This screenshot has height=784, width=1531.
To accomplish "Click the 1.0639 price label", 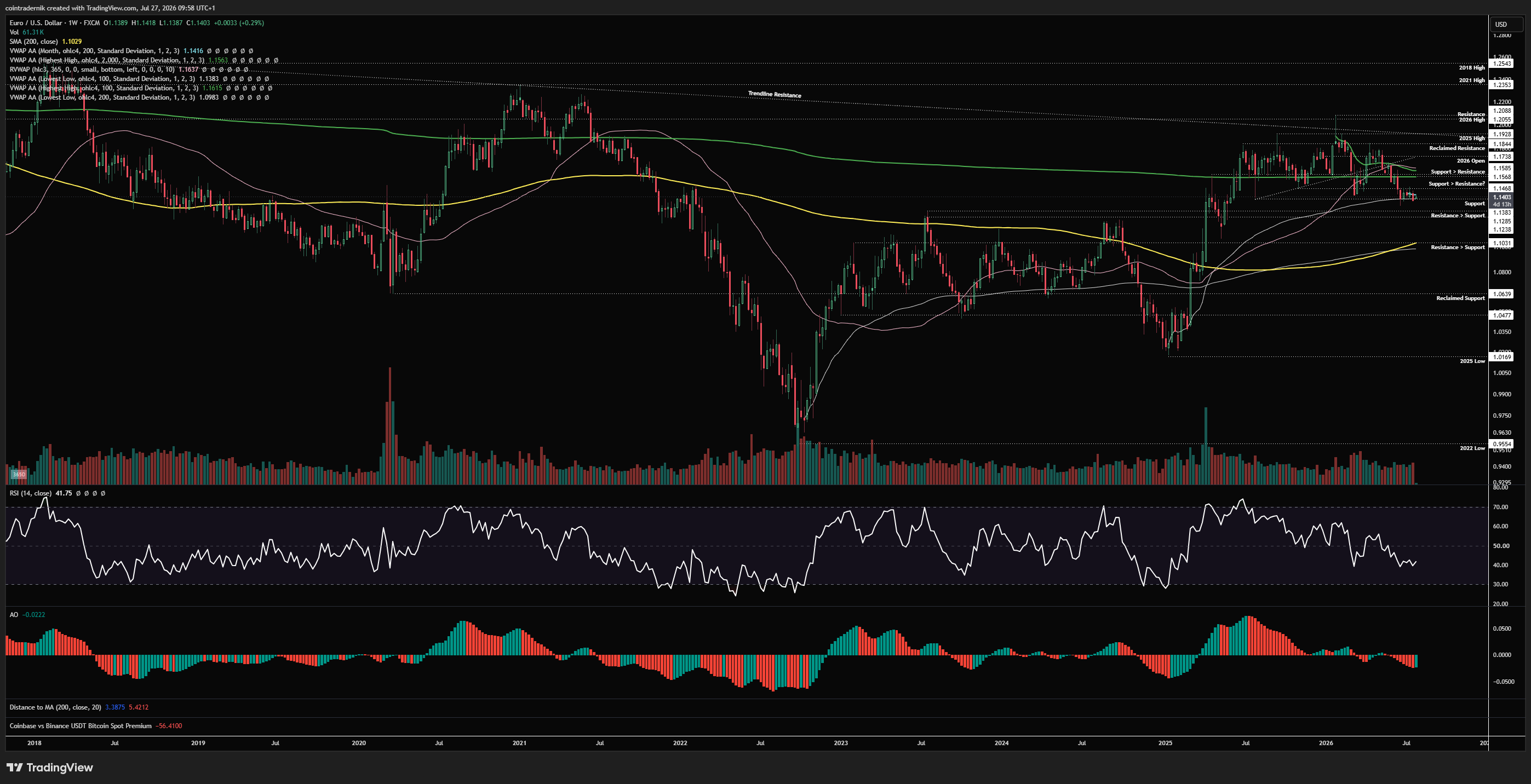I will click(x=1502, y=294).
